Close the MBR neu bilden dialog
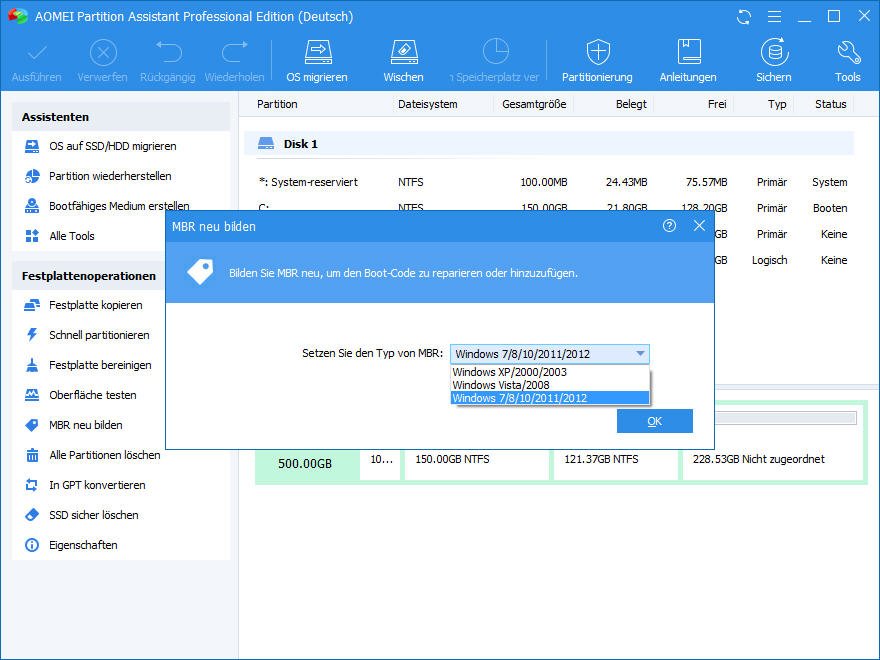Viewport: 880px width, 660px height. point(699,226)
